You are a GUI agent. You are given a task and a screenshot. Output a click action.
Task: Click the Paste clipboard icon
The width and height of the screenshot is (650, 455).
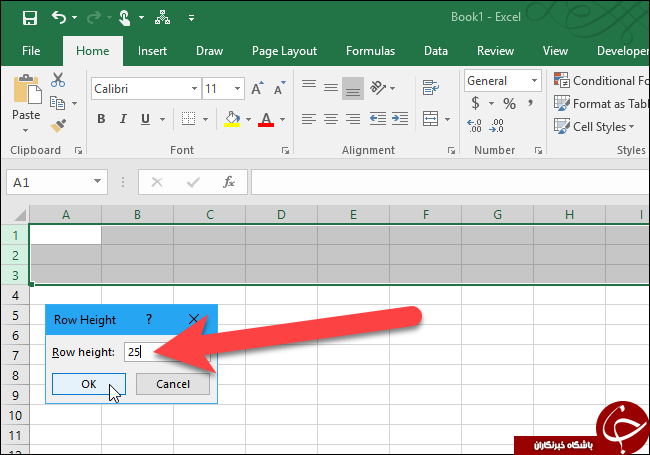27,89
